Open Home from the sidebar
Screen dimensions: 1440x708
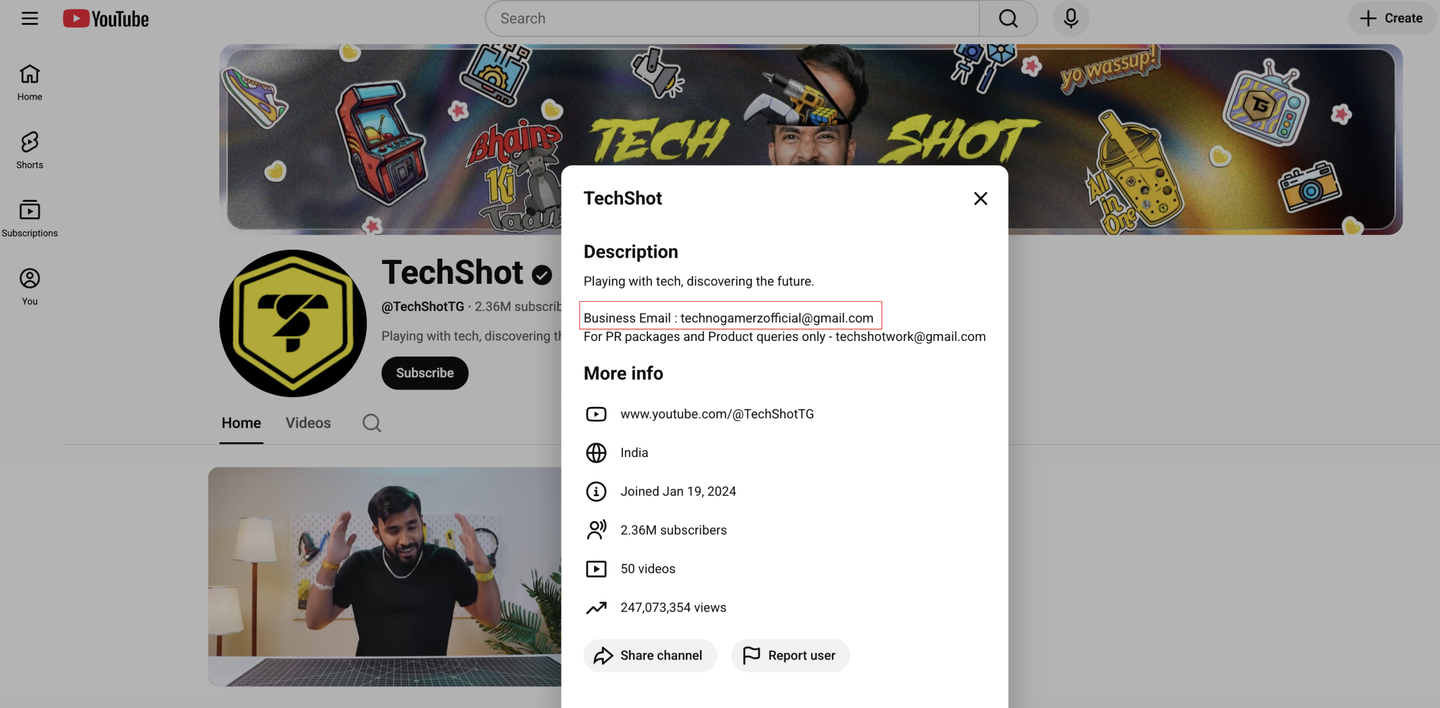[30, 82]
